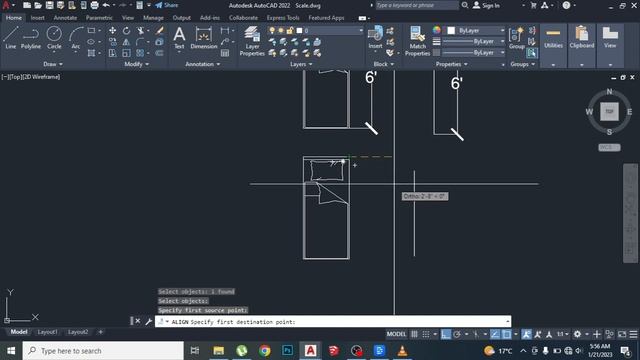Toggle annotation objects visibility in status bar

pos(527,334)
